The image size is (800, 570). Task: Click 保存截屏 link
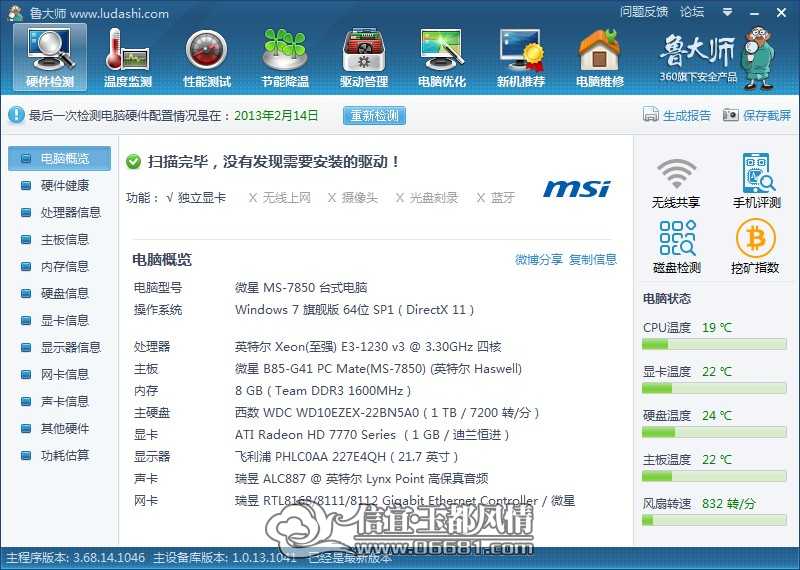pos(767,115)
